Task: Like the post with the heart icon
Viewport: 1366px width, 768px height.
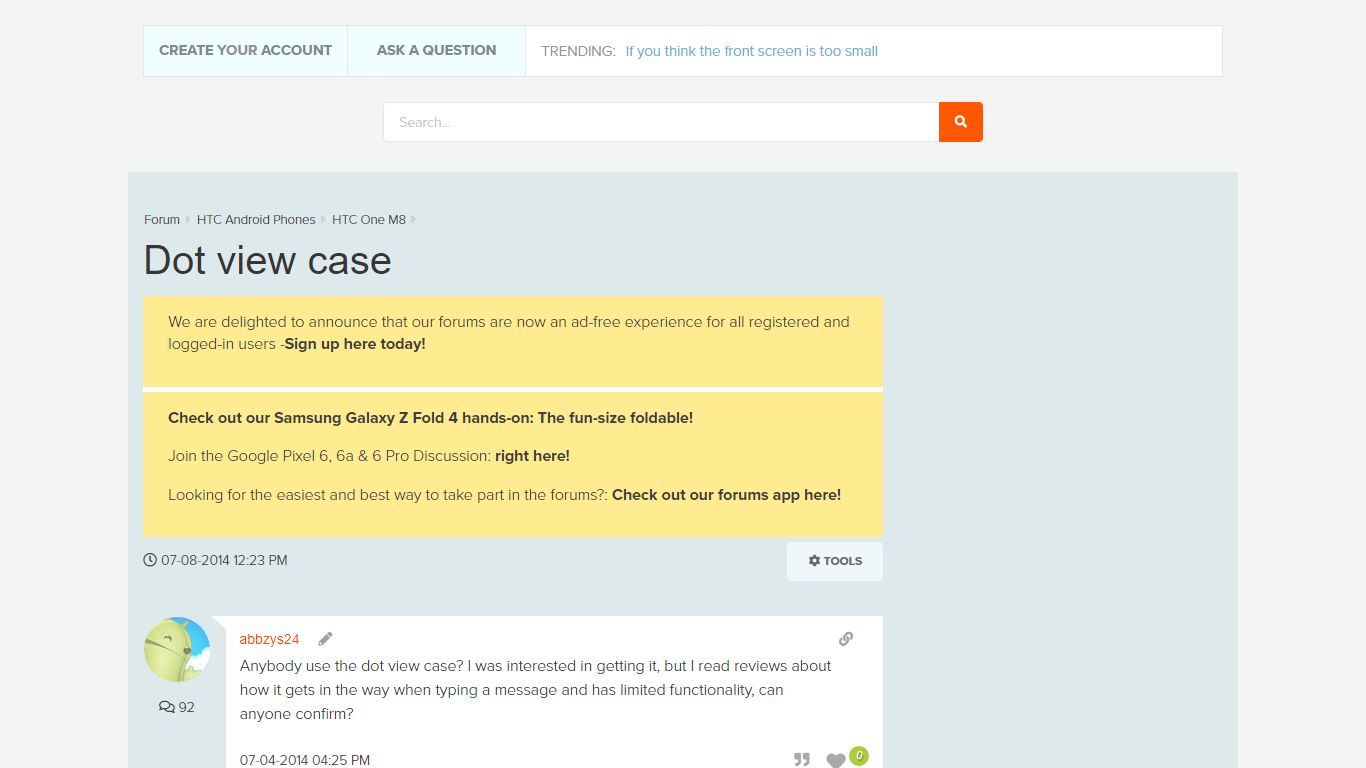Action: pyautogui.click(x=836, y=760)
